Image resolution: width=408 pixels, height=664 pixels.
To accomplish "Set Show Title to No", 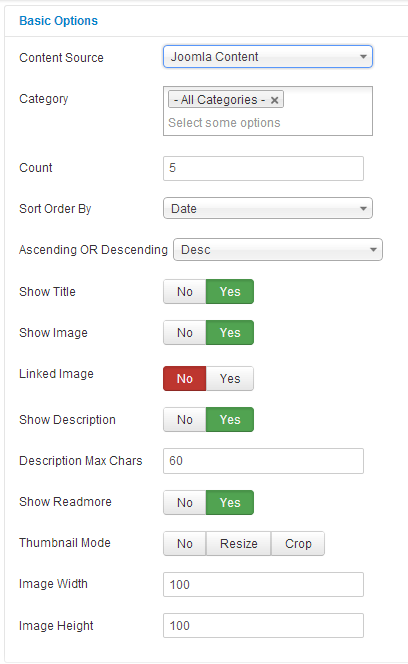I will (185, 292).
